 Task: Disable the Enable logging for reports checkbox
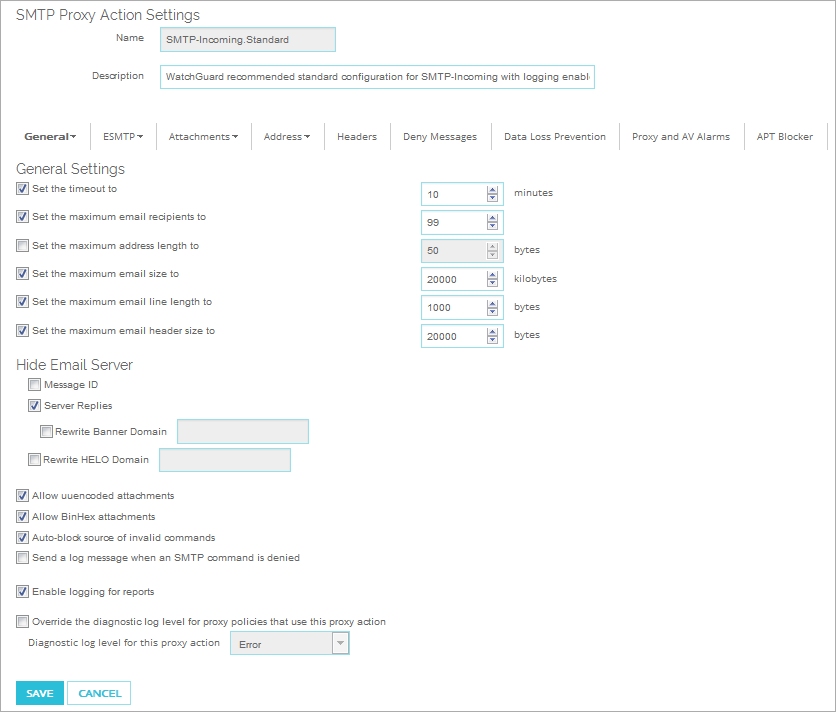point(22,591)
